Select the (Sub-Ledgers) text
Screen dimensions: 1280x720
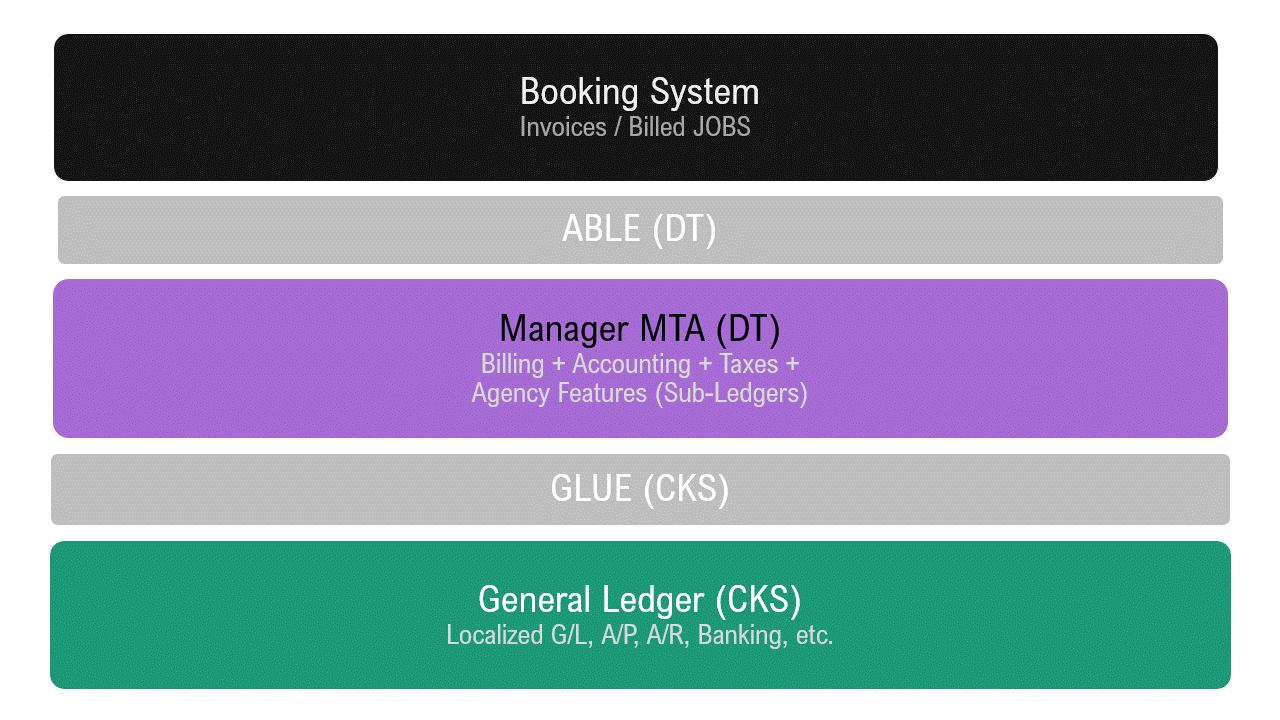(731, 393)
